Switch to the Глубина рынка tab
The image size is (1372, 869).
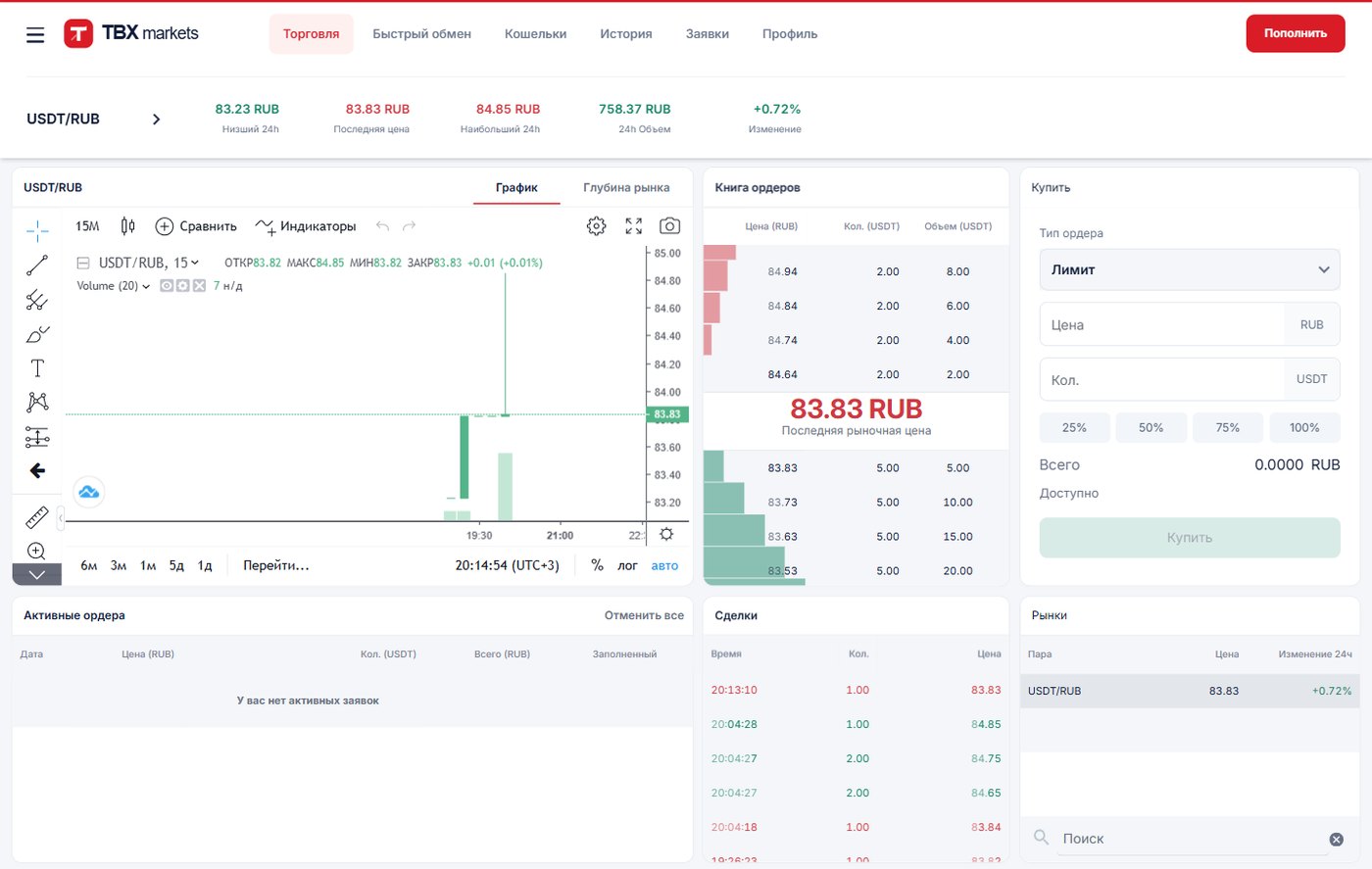point(626,187)
